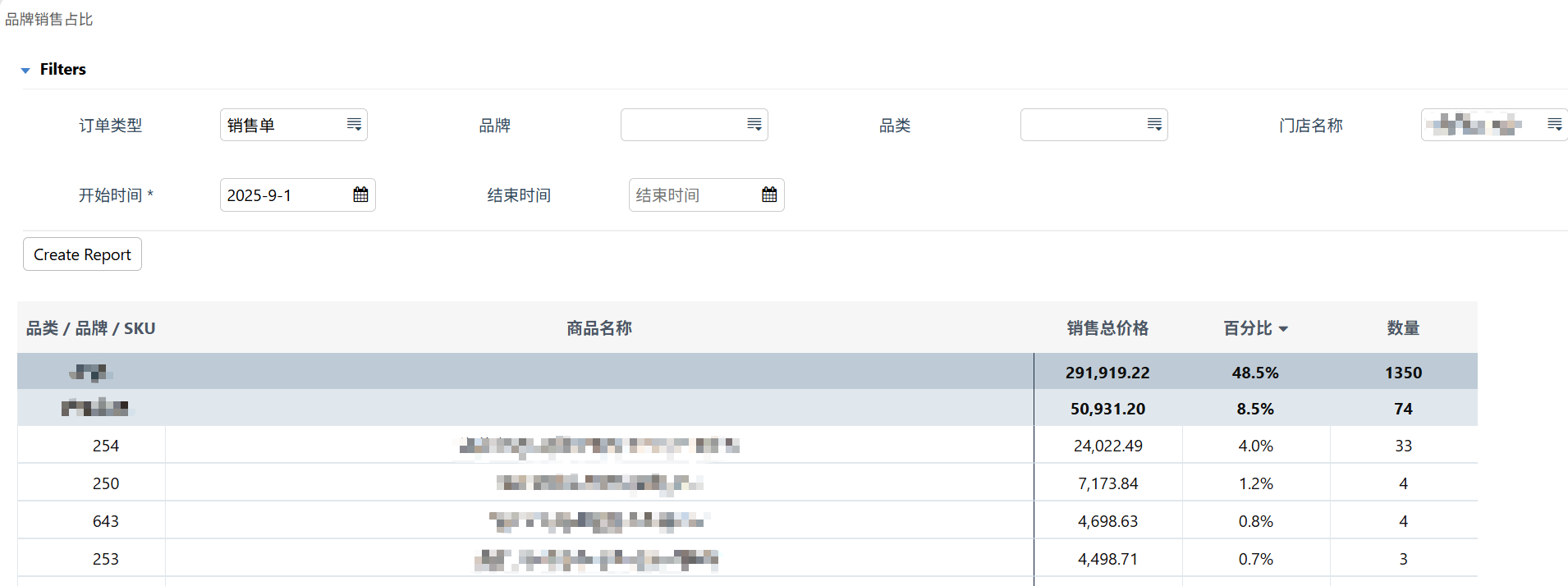1568x586 pixels.
Task: Click the 结束时间 date input field
Action: 707,195
